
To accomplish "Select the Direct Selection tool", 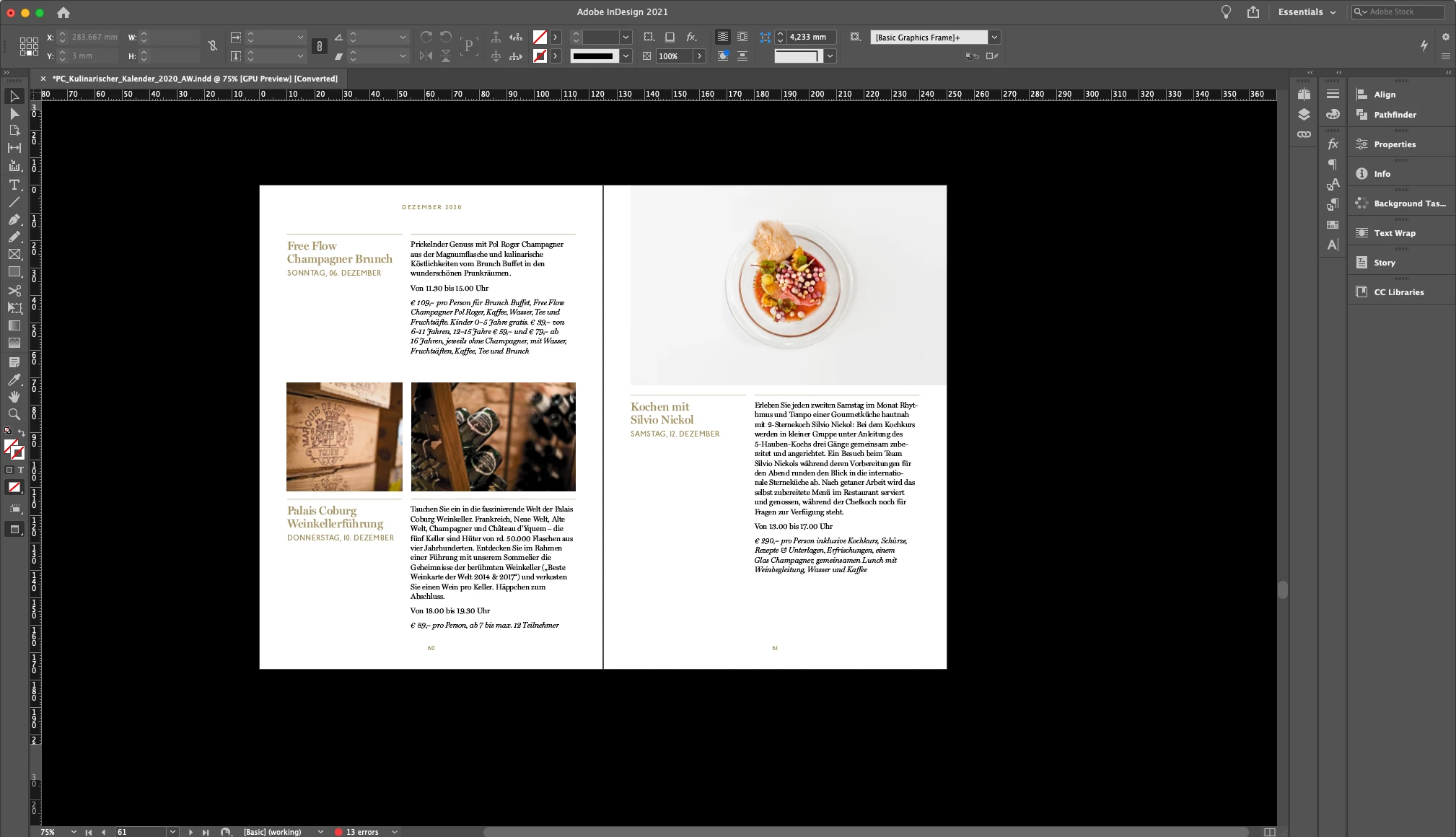I will (x=14, y=114).
